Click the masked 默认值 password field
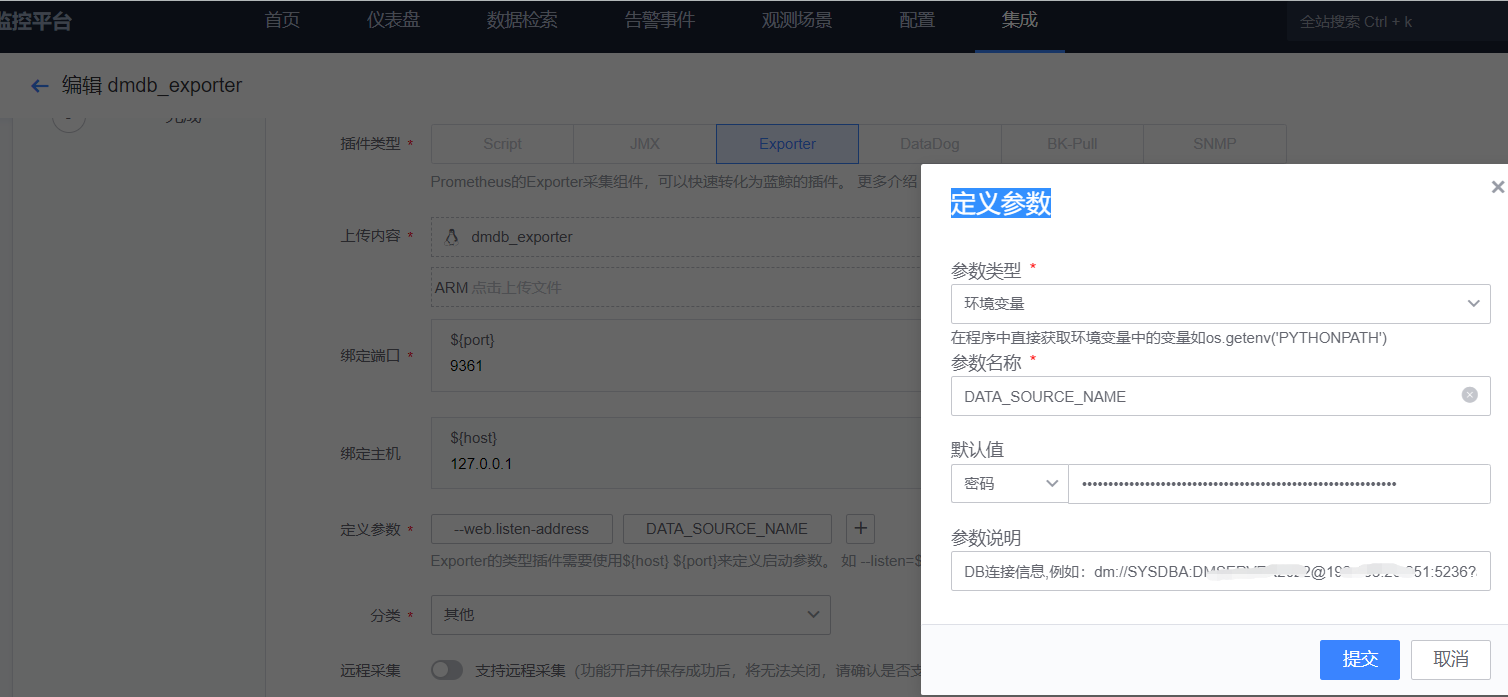 point(1280,483)
